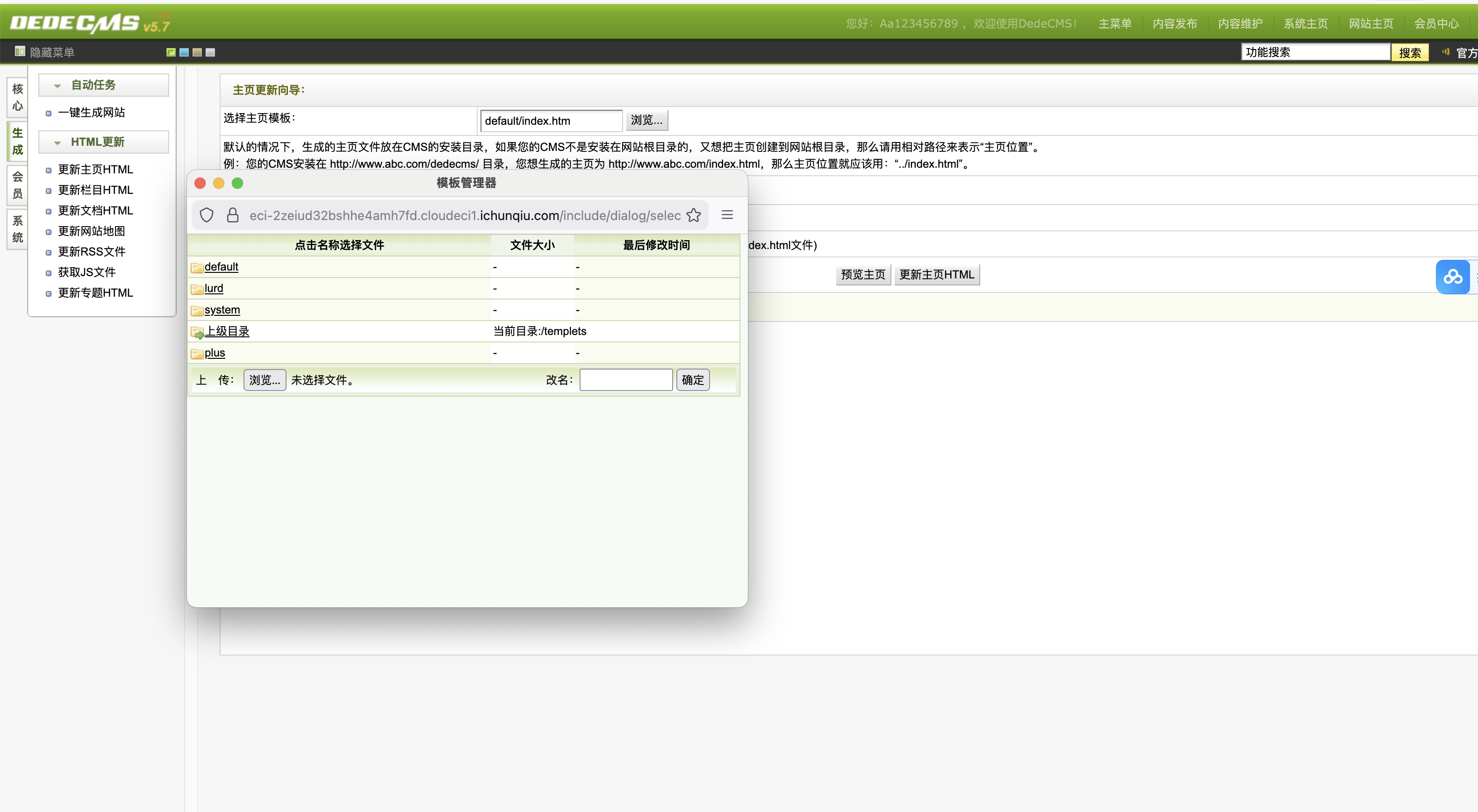The width and height of the screenshot is (1478, 812).
Task: Open the 更新栏目HTML menu entry
Action: click(x=95, y=190)
